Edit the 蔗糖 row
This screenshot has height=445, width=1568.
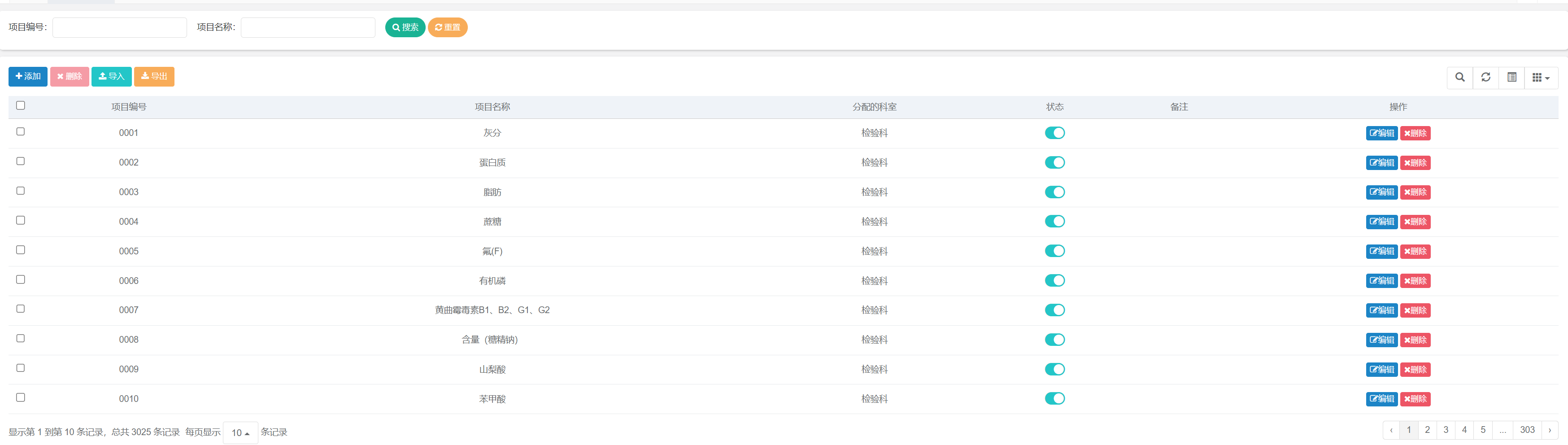1382,222
